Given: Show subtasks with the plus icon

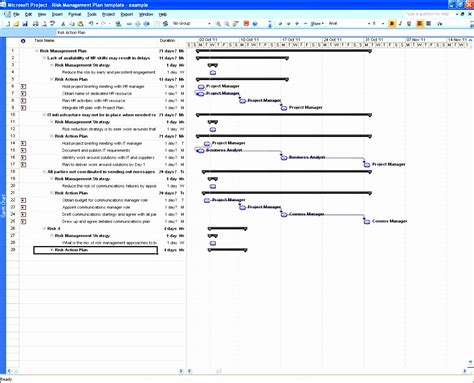Looking at the screenshot, I should click(297, 24).
